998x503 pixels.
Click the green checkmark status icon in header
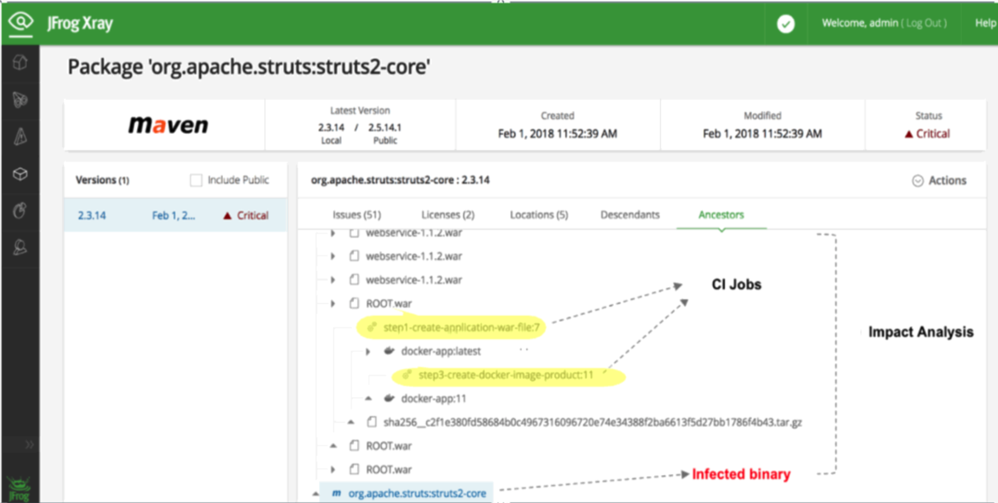(786, 24)
